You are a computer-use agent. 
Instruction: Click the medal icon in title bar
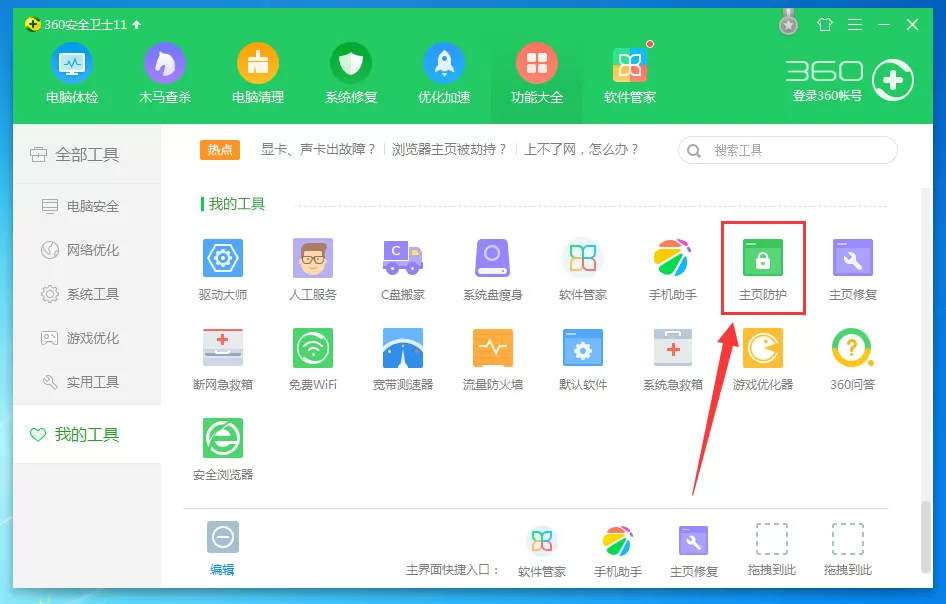[x=789, y=22]
